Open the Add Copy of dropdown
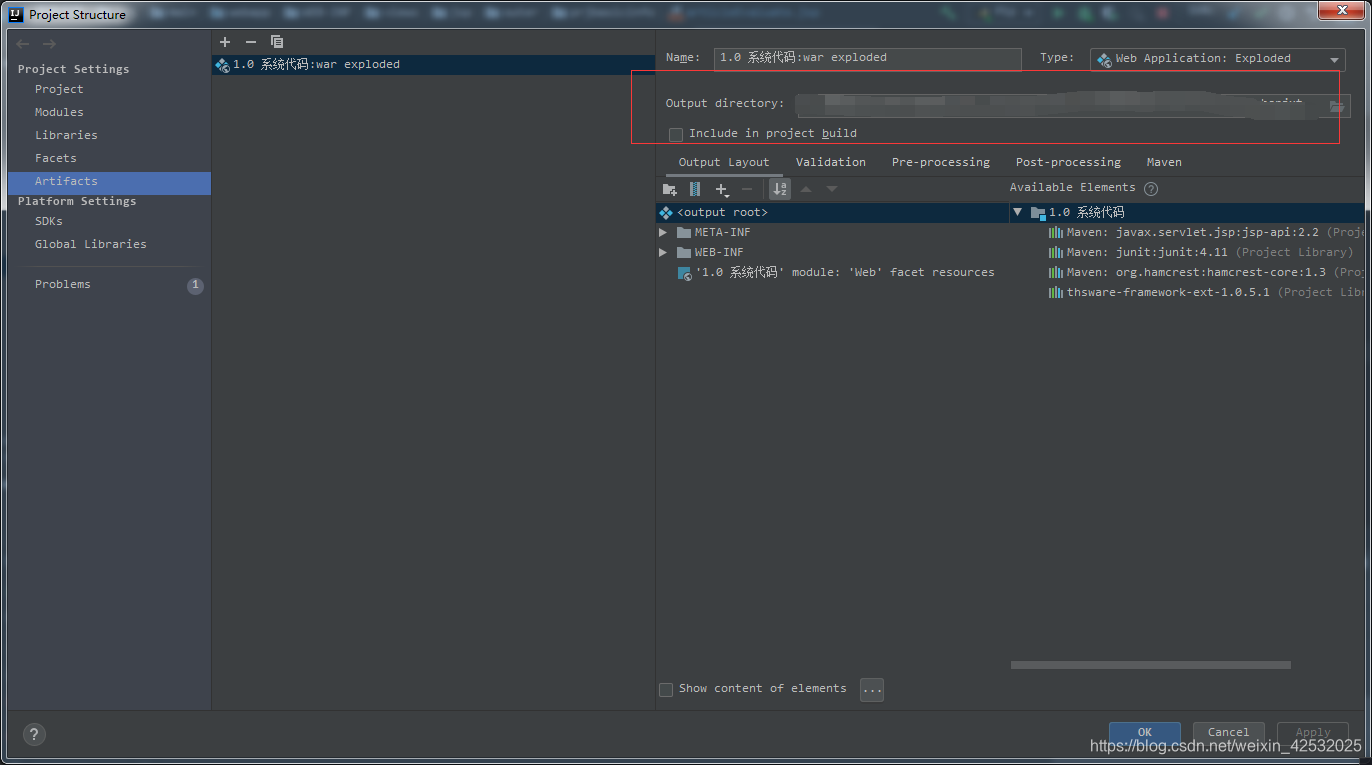This screenshot has height=765, width=1372. (x=722, y=189)
